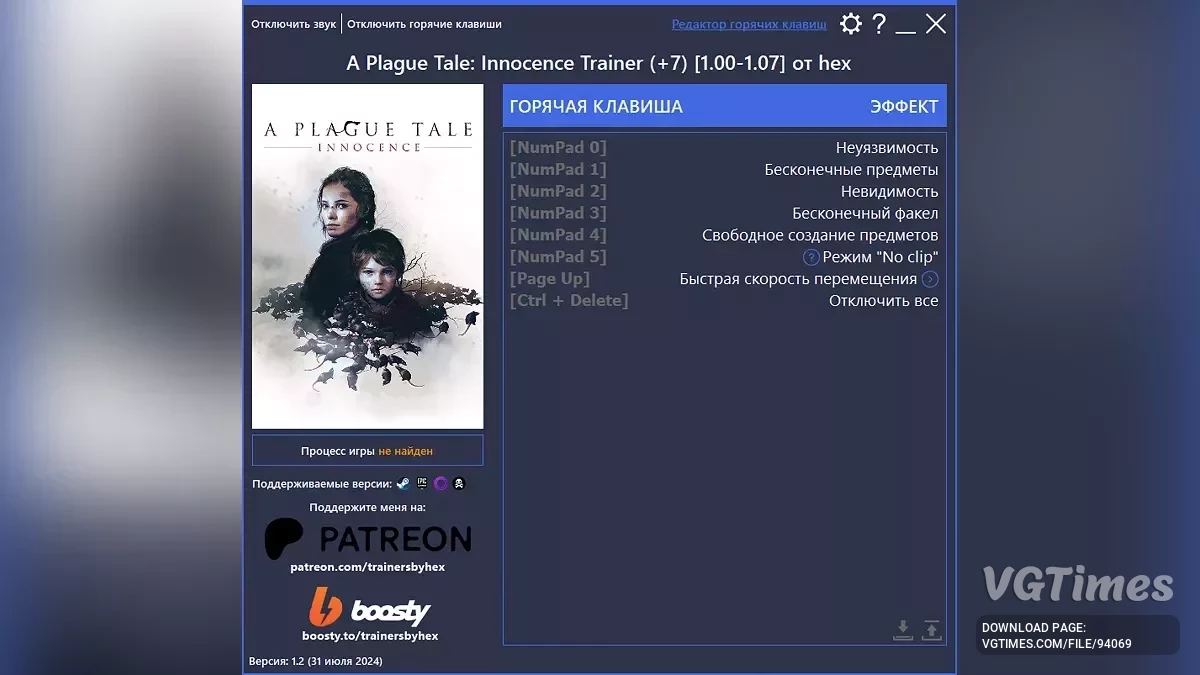Toggle Невидимость cheat
The height and width of the screenshot is (675, 1200).
889,192
